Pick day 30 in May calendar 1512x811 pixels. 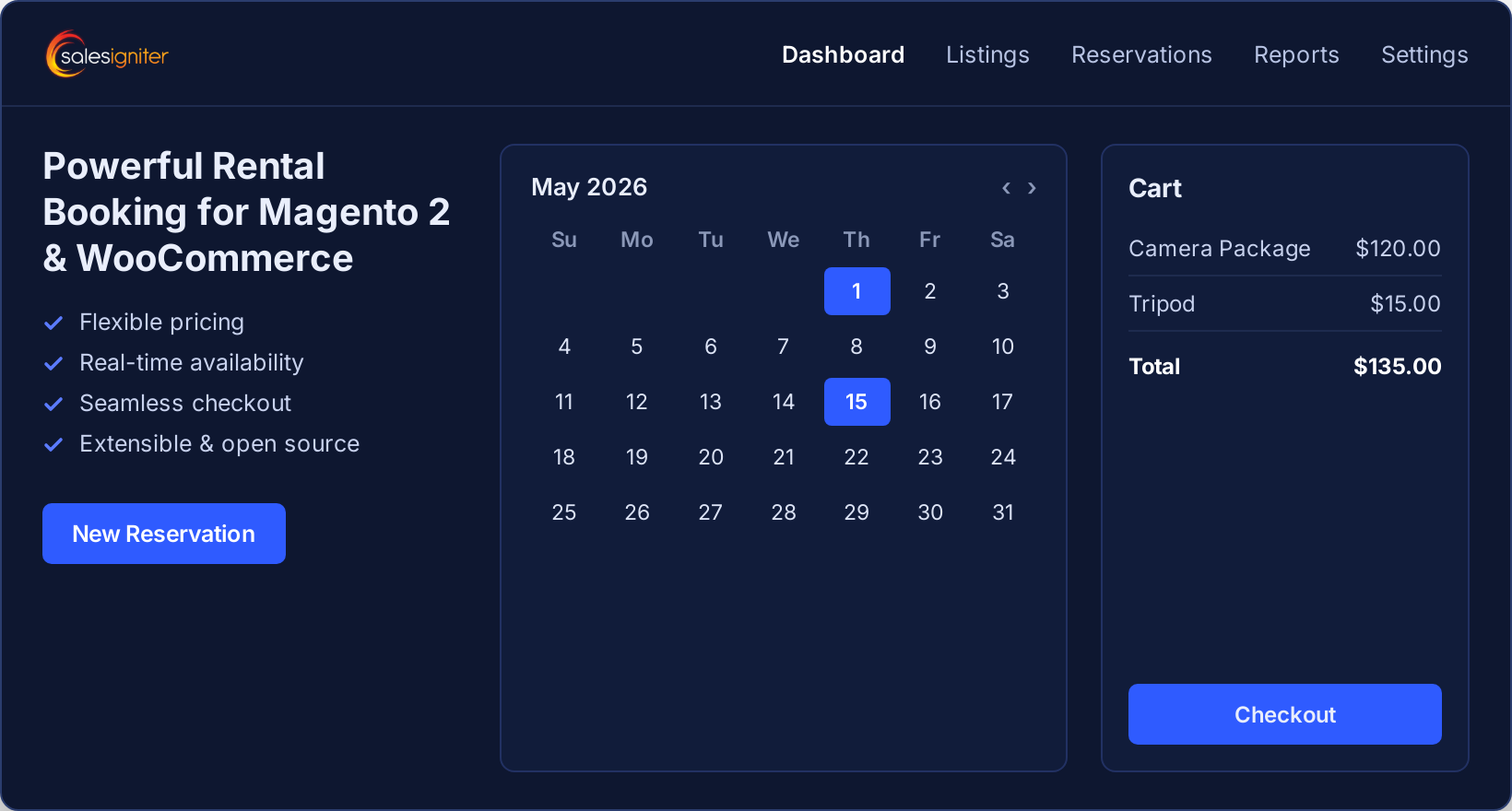click(930, 512)
